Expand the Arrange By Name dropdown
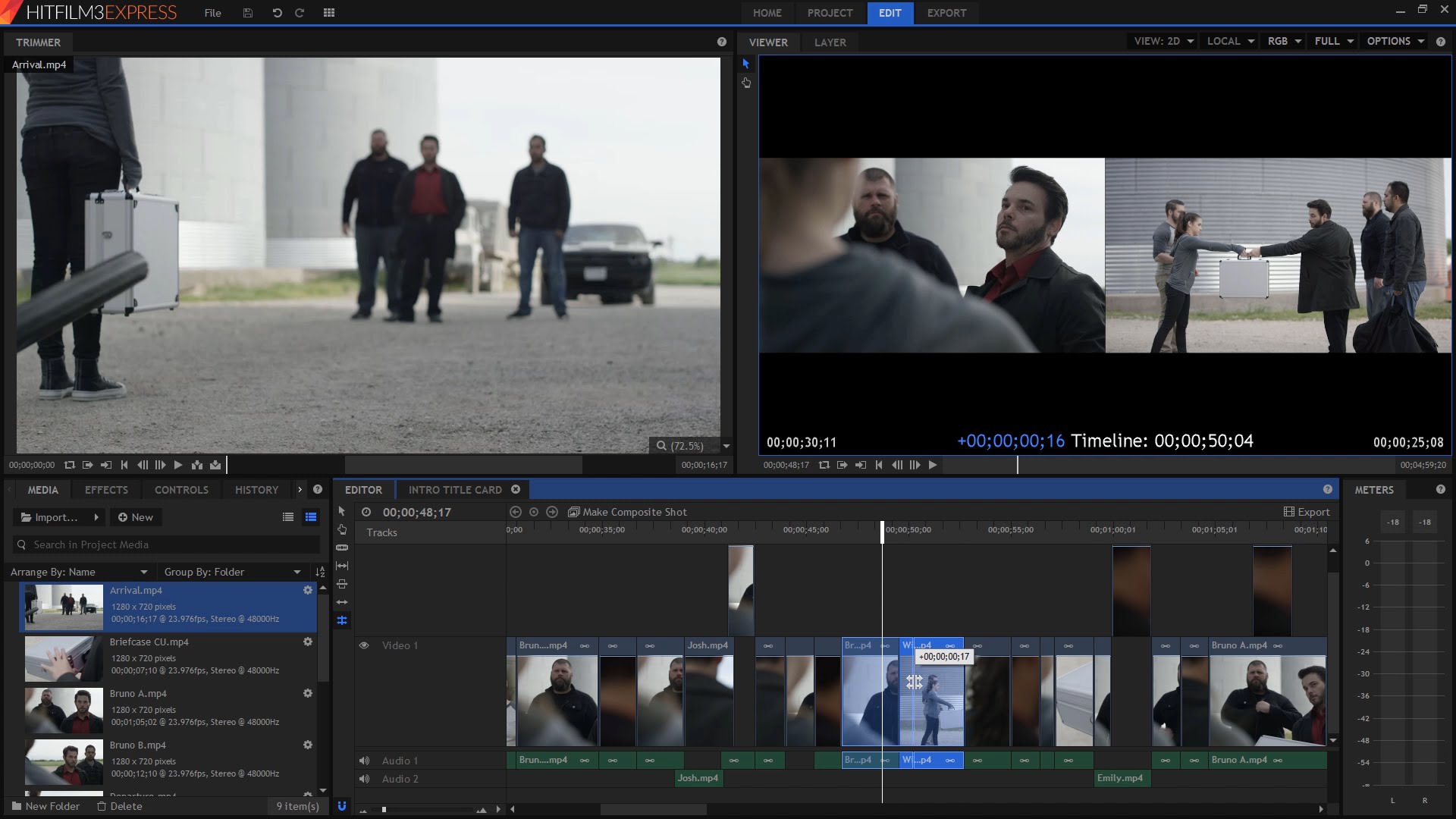The height and width of the screenshot is (819, 1456). click(x=143, y=571)
